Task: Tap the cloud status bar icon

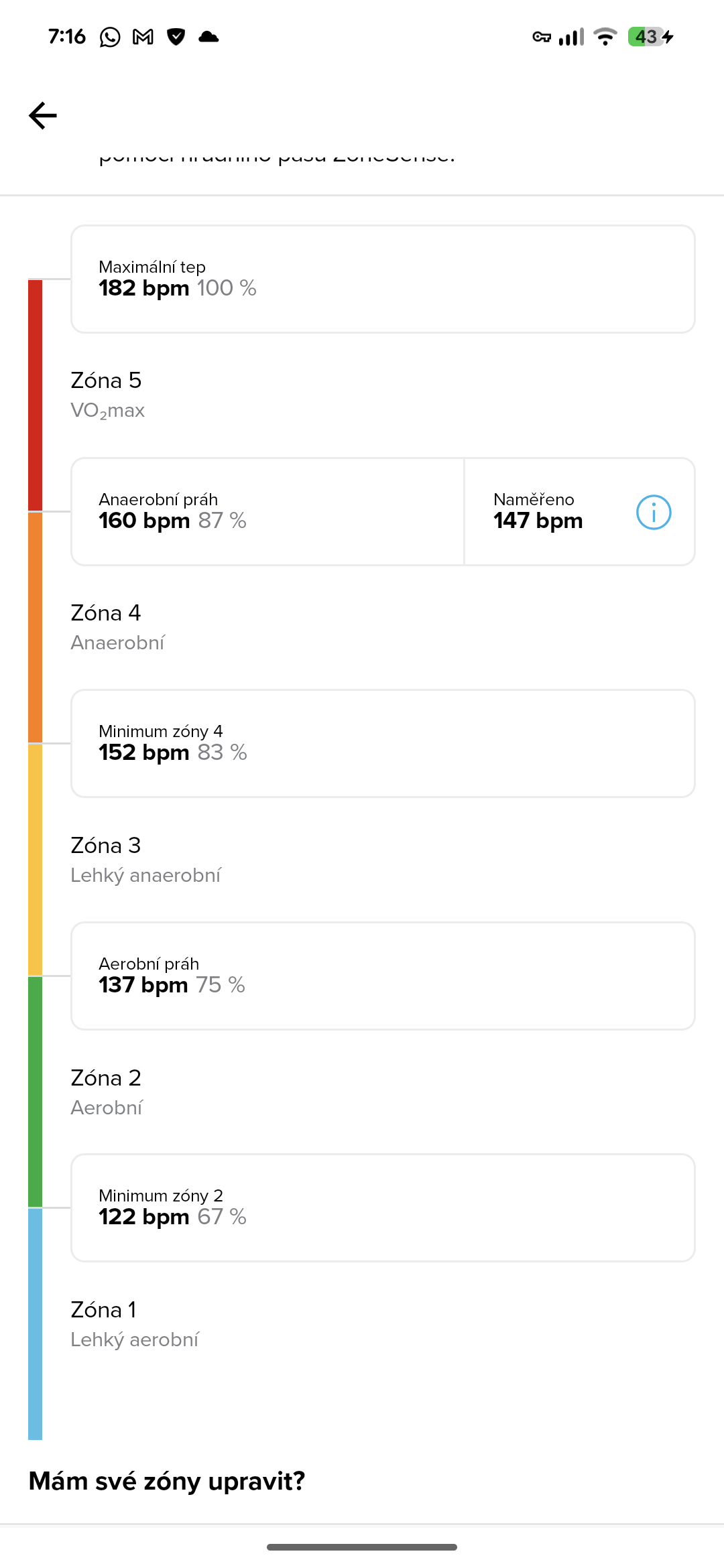Action: tap(208, 37)
